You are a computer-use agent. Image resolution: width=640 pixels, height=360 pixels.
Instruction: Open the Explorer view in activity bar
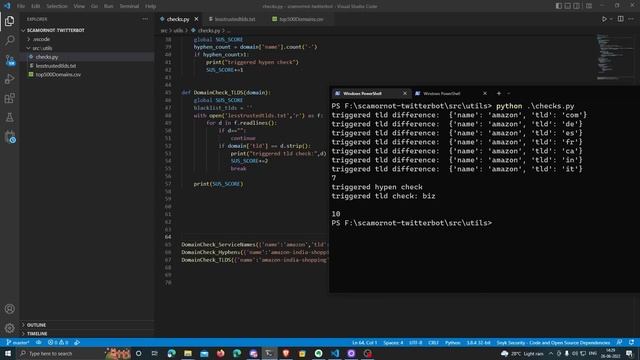click(x=9, y=21)
